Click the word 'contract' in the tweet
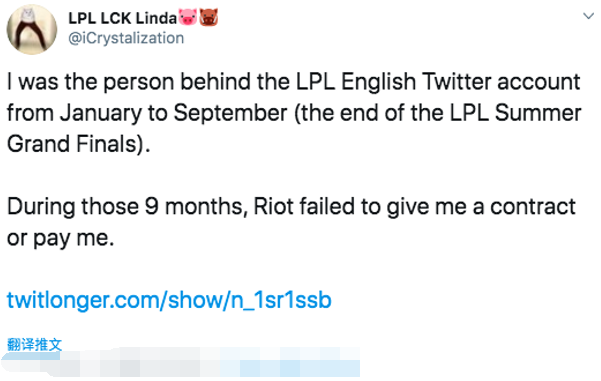The width and height of the screenshot is (601, 381). (x=533, y=206)
